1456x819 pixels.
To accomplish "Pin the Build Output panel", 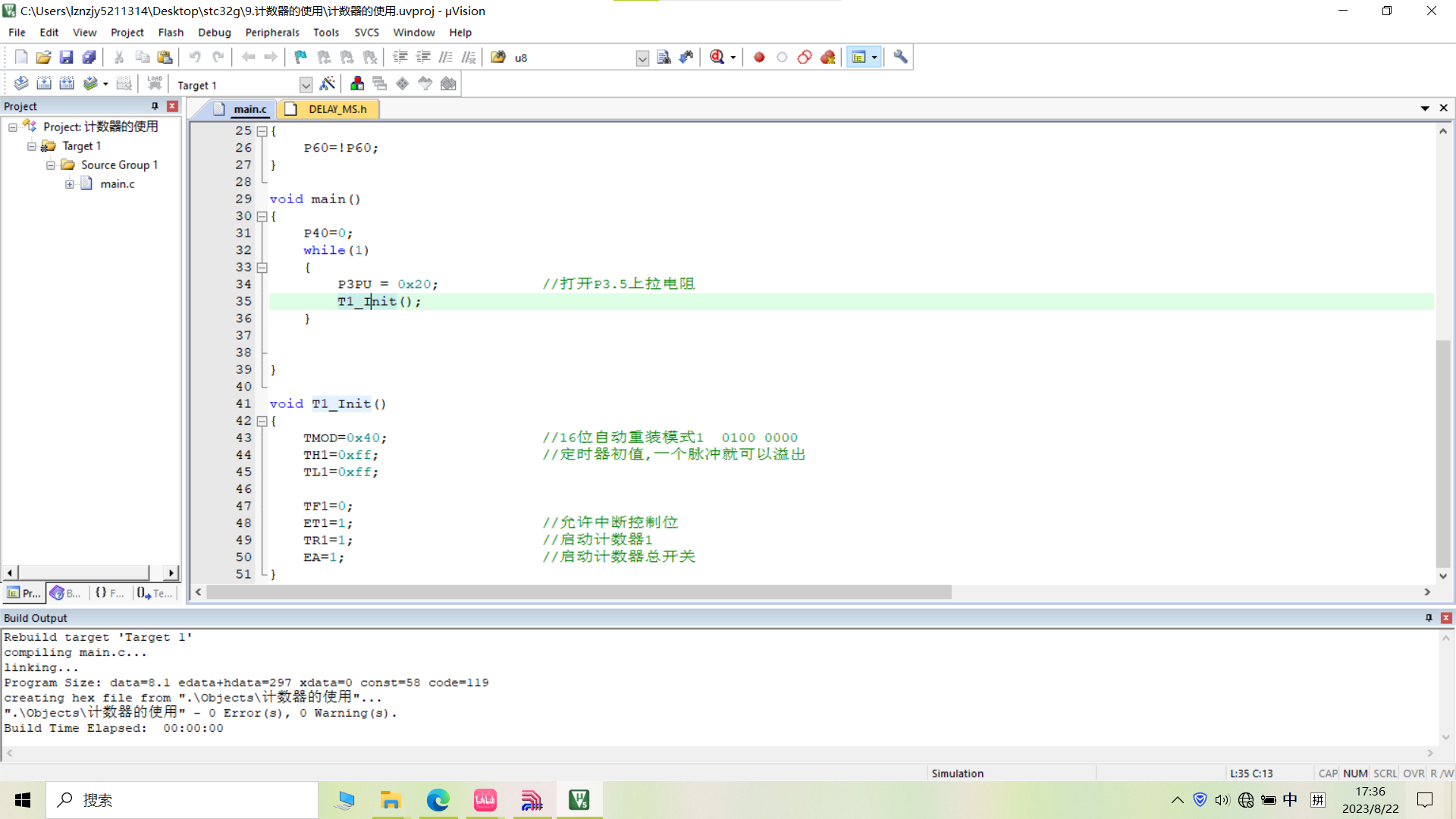I will point(1429,618).
